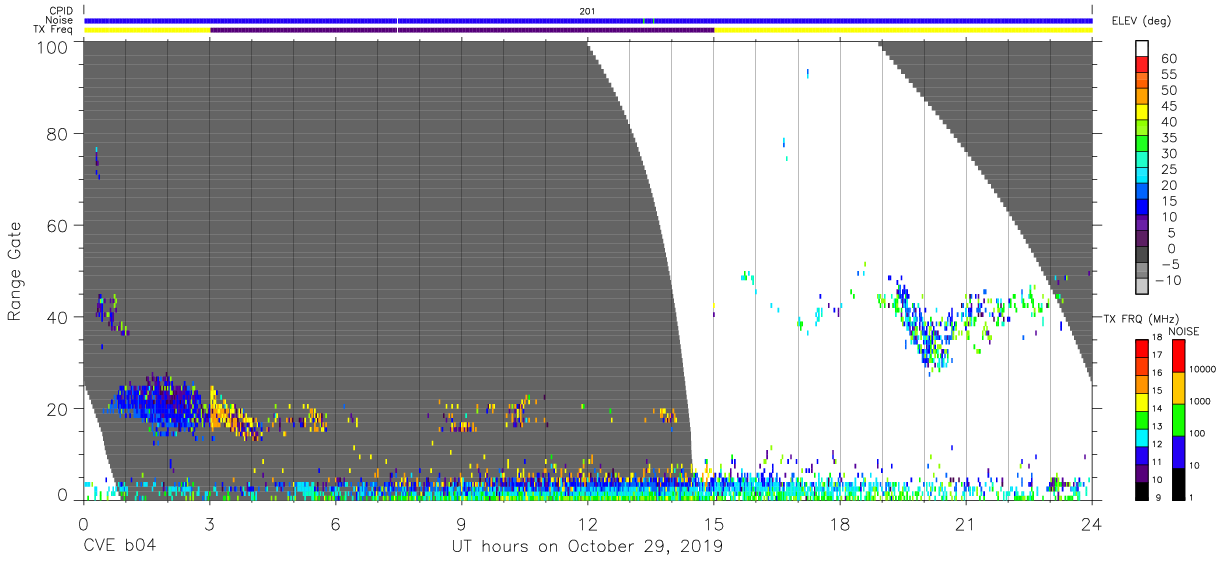Screen dimensions: 1228x567
Task: Click the NOISE legend title
Action: pyautogui.click(x=1186, y=331)
